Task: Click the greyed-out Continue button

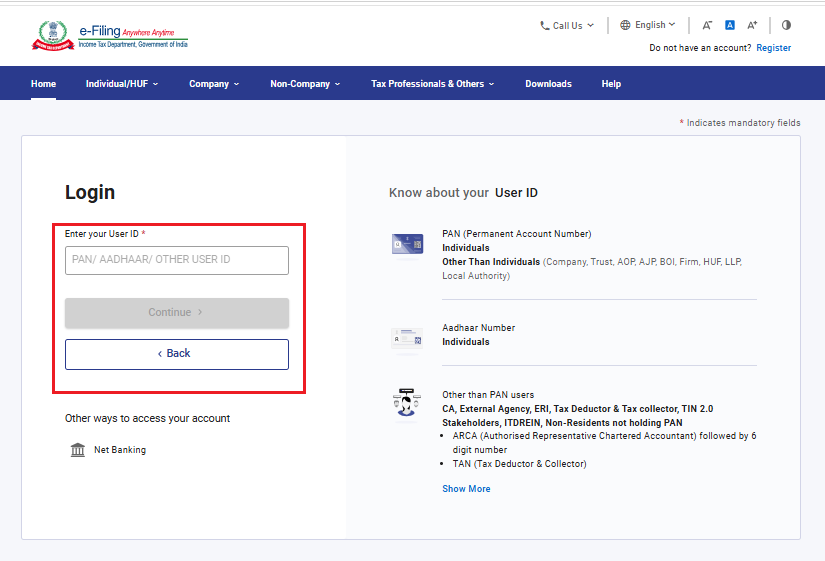Action: (177, 313)
